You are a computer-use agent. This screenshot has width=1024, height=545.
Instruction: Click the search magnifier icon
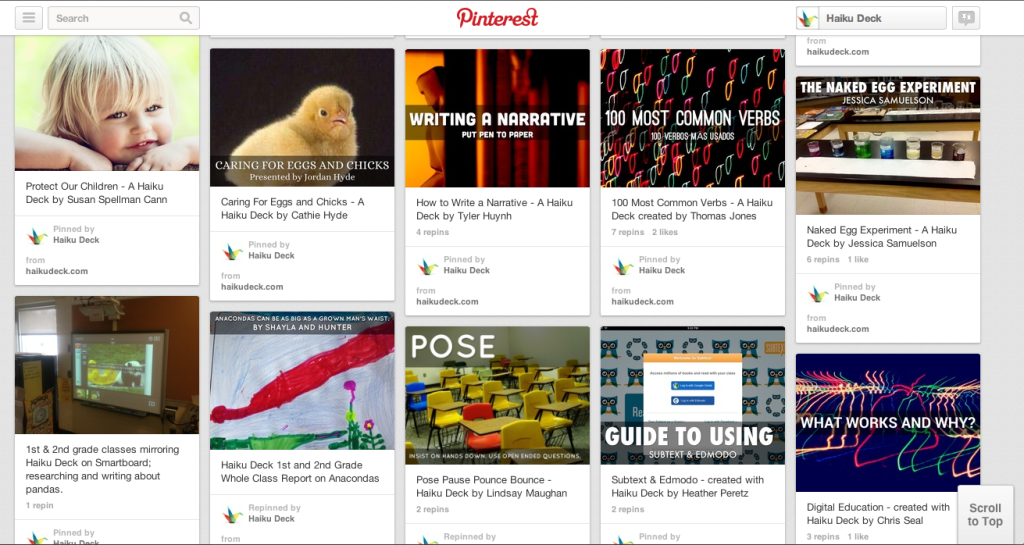[185, 18]
